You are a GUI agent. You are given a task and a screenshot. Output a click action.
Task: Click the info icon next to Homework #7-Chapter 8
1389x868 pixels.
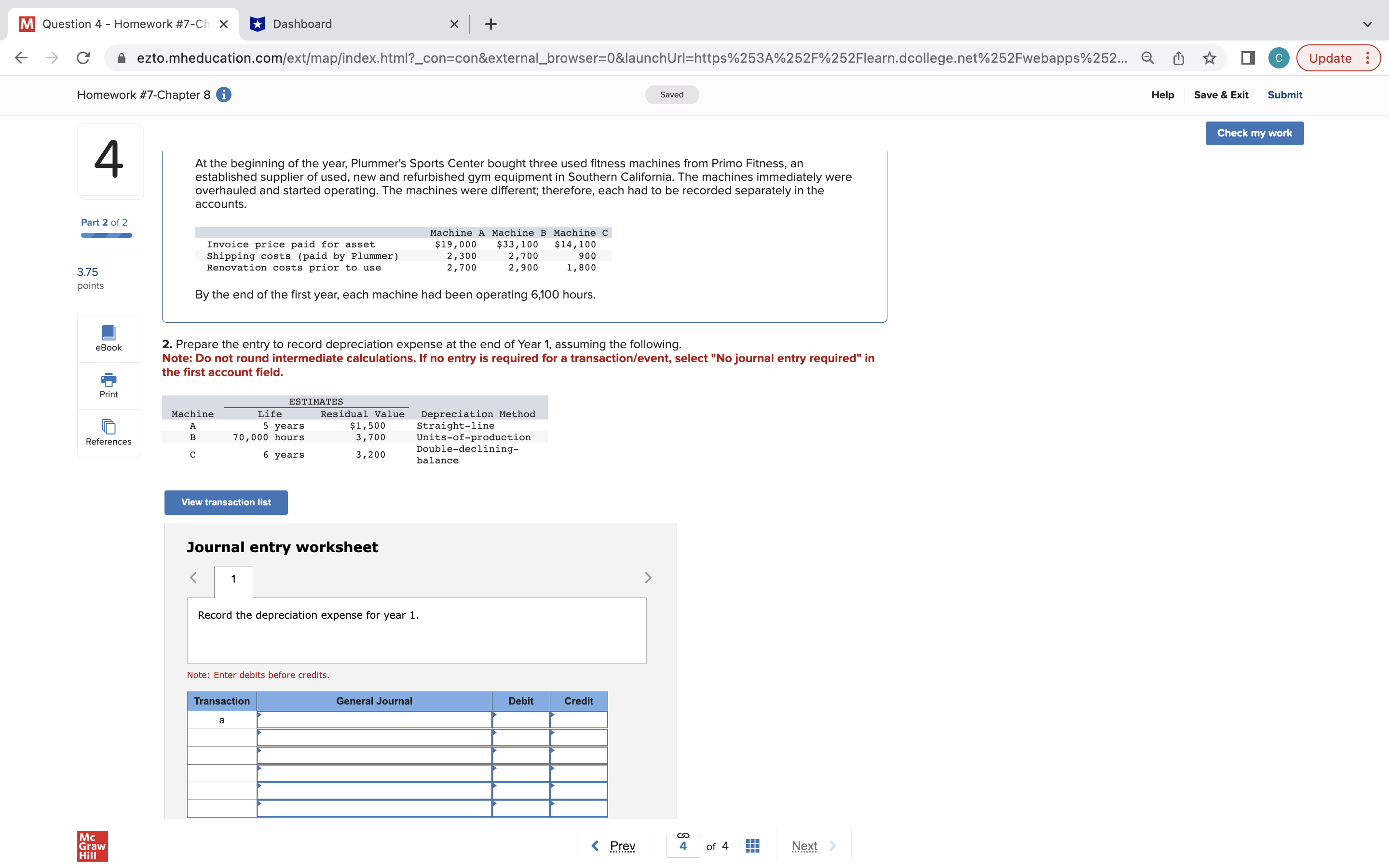point(223,95)
